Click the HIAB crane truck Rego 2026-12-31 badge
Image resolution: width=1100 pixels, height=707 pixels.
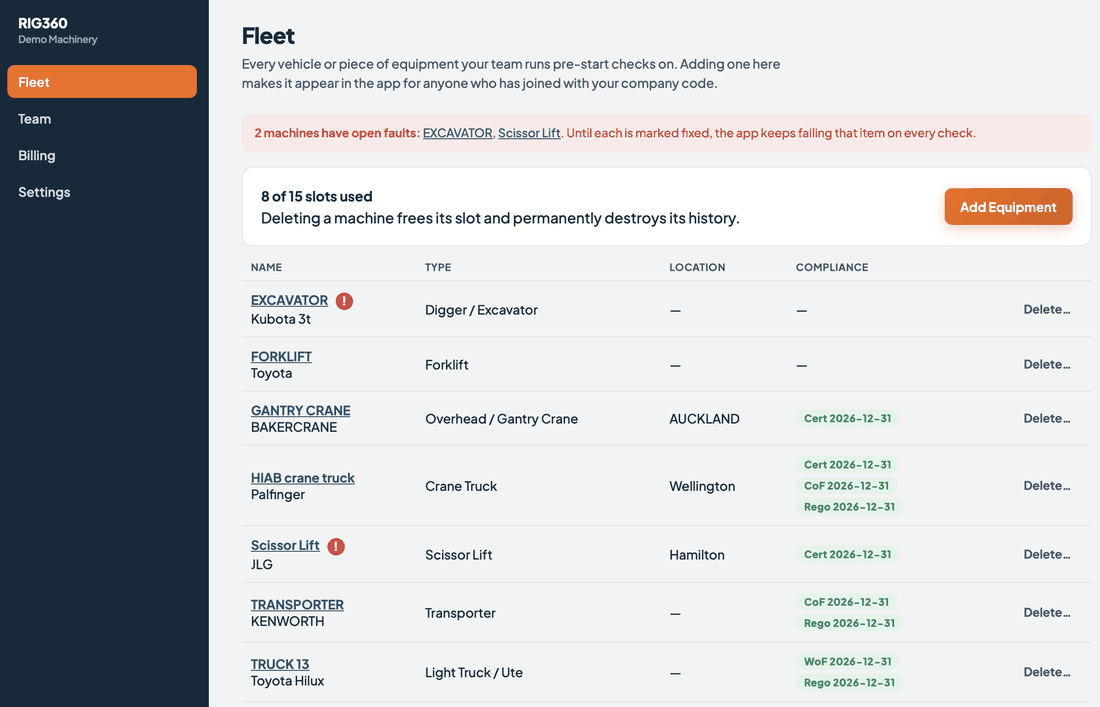tap(849, 507)
